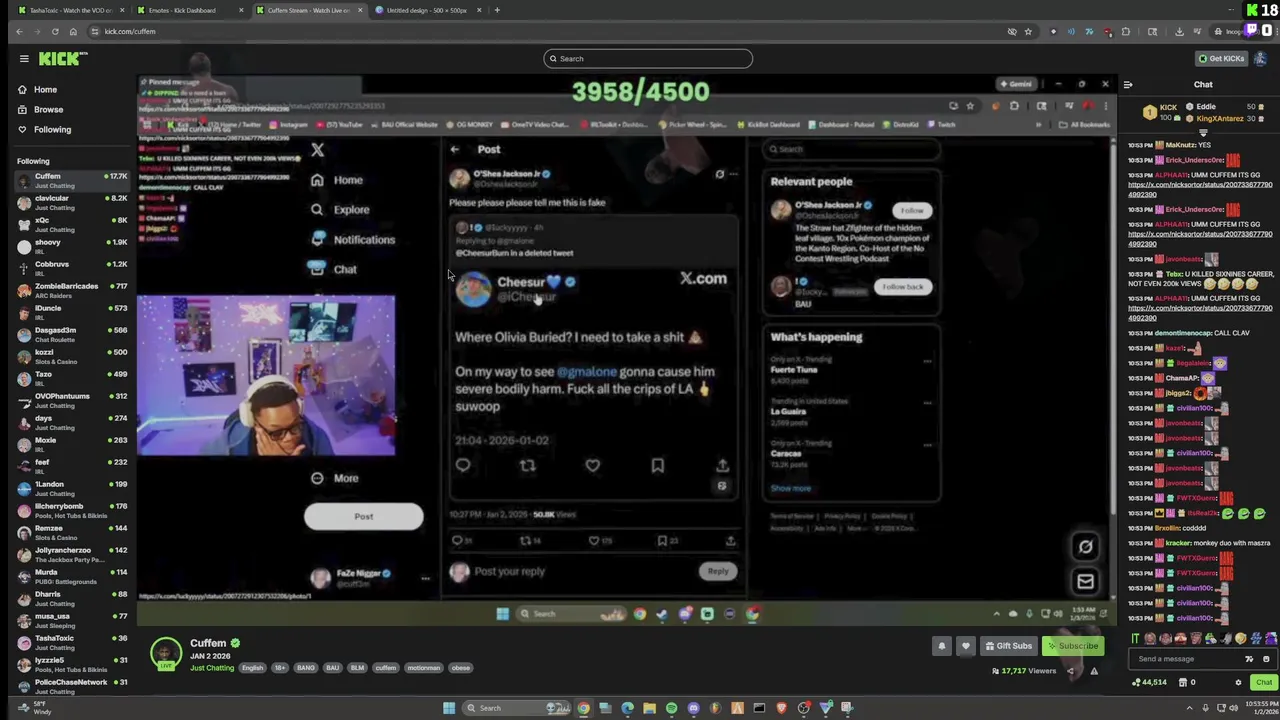1280x720 pixels.
Task: Open Cobbruvs channel in Following list
Action: pos(72,268)
